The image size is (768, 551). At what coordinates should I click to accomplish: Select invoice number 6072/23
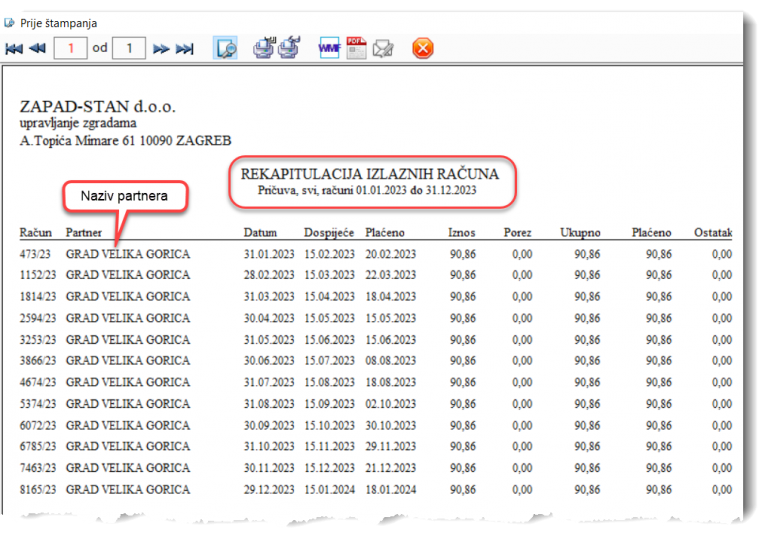click(38, 426)
